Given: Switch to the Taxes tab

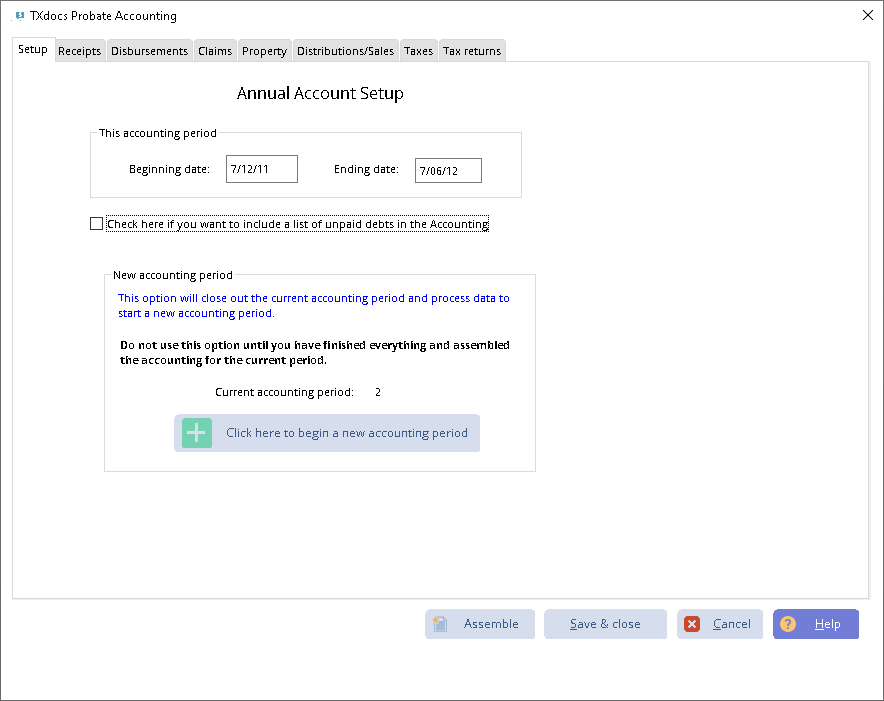Looking at the screenshot, I should (418, 51).
